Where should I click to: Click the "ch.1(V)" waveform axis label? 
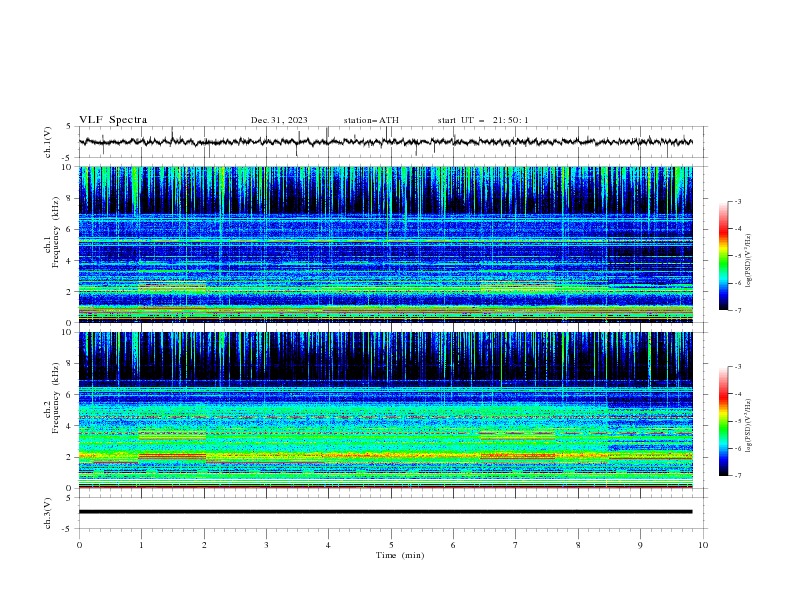point(48,142)
